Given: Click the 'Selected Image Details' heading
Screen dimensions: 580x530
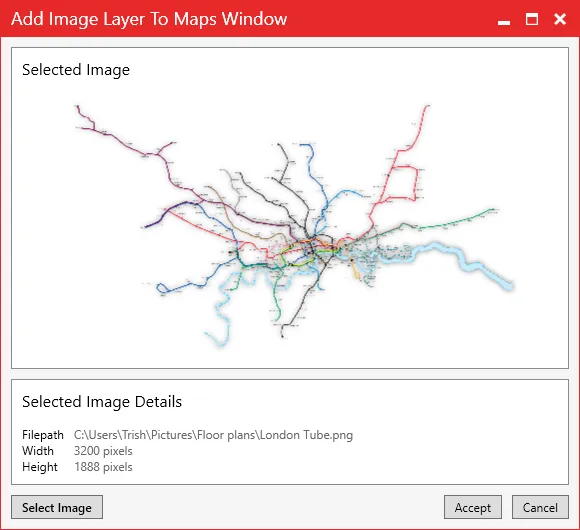Looking at the screenshot, I should pyautogui.click(x=102, y=402).
